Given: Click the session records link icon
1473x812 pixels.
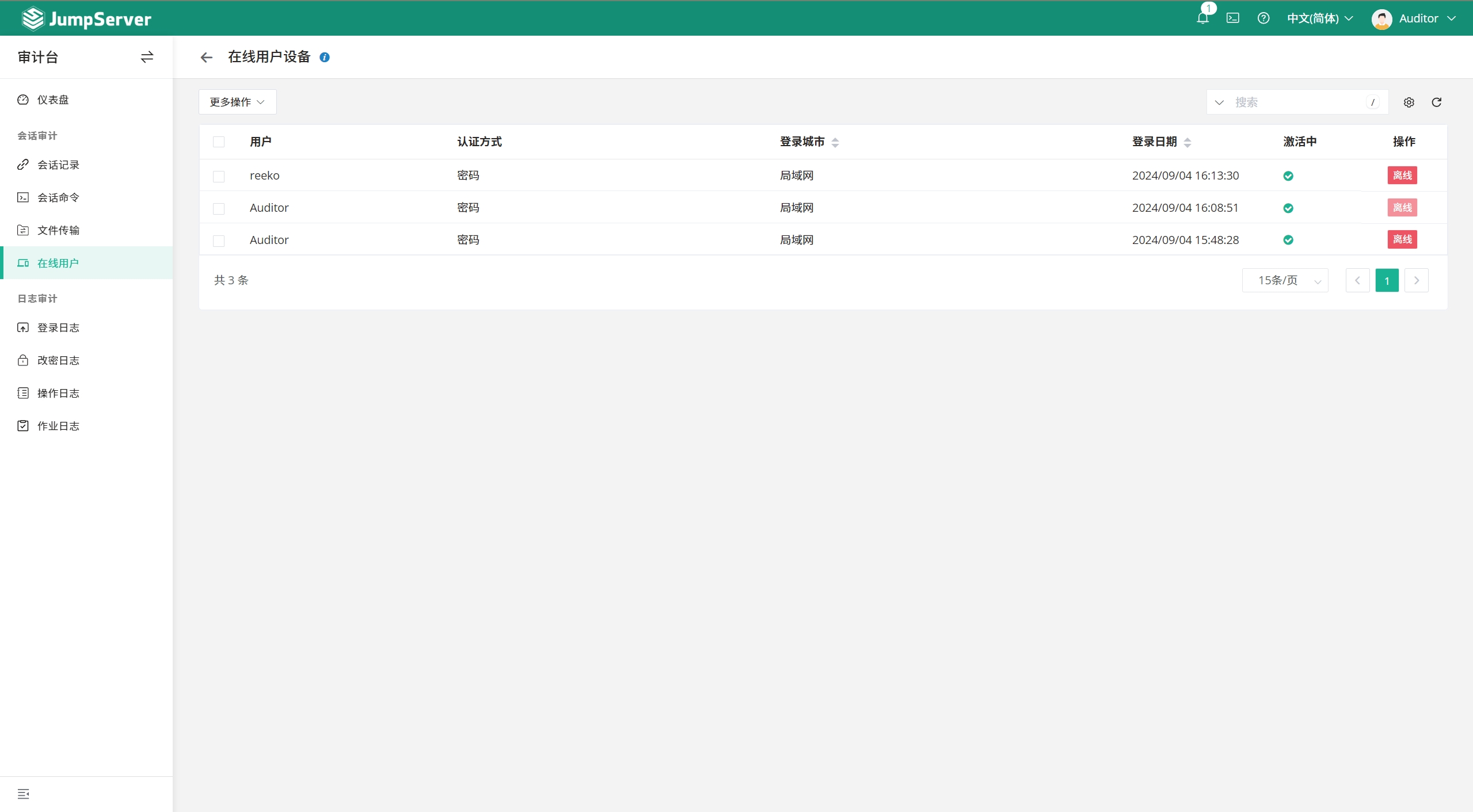Looking at the screenshot, I should 23,165.
